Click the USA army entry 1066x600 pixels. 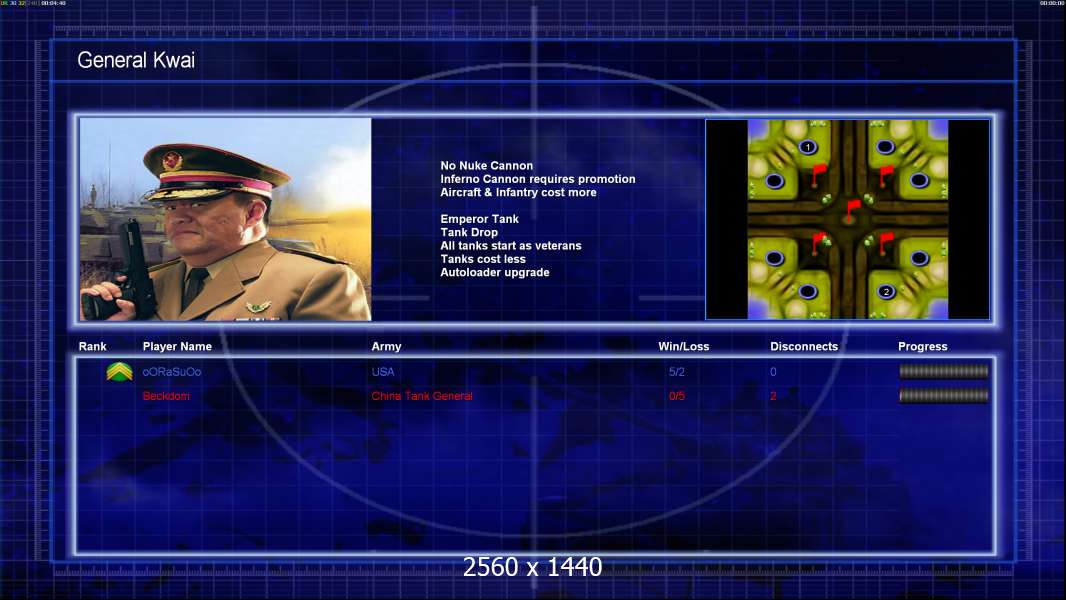tap(383, 372)
